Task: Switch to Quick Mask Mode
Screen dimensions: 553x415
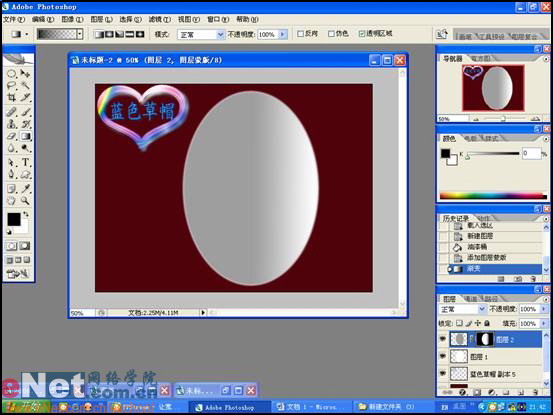Action: tap(25, 246)
